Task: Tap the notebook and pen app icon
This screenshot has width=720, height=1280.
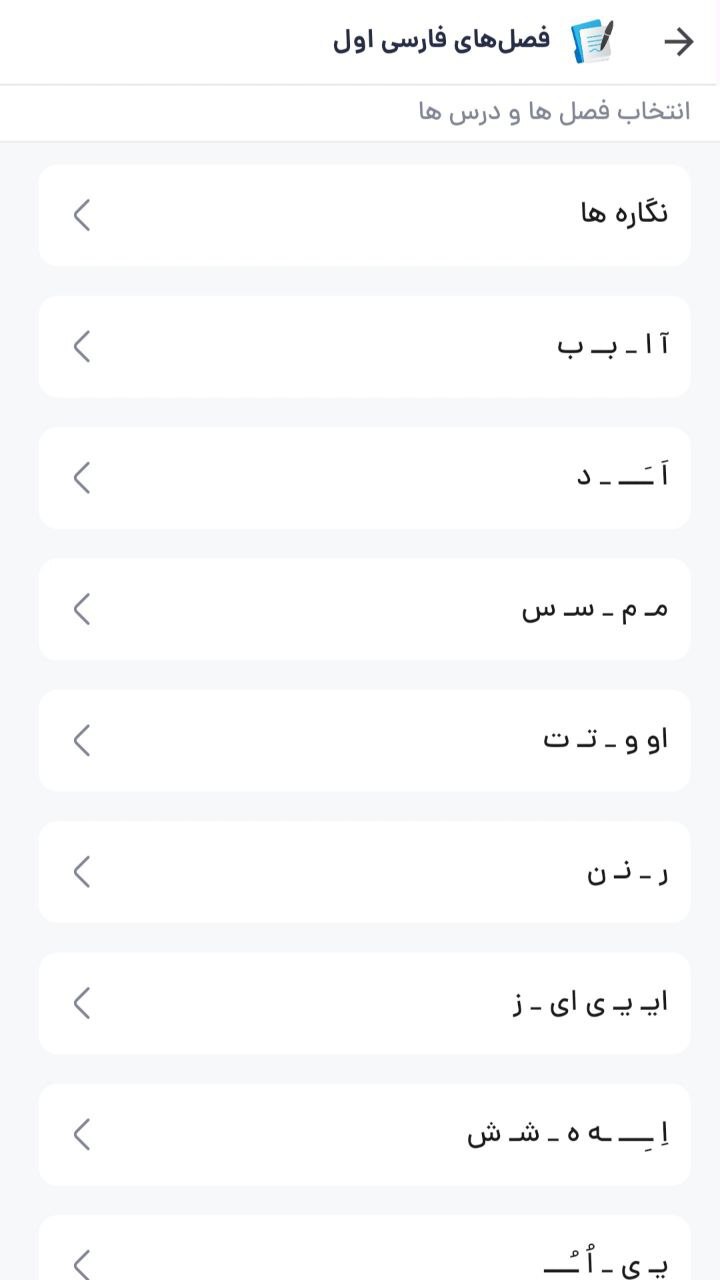Action: pos(592,41)
